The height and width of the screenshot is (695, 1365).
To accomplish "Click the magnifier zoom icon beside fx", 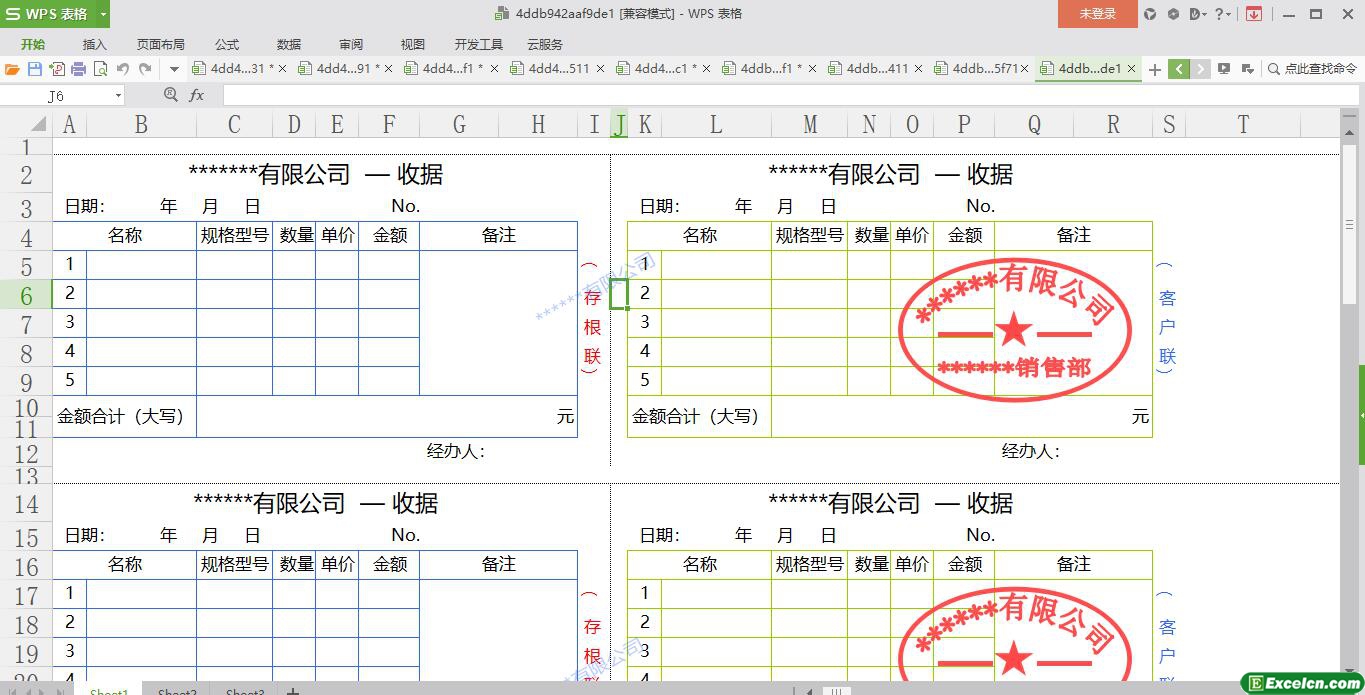I will (171, 95).
